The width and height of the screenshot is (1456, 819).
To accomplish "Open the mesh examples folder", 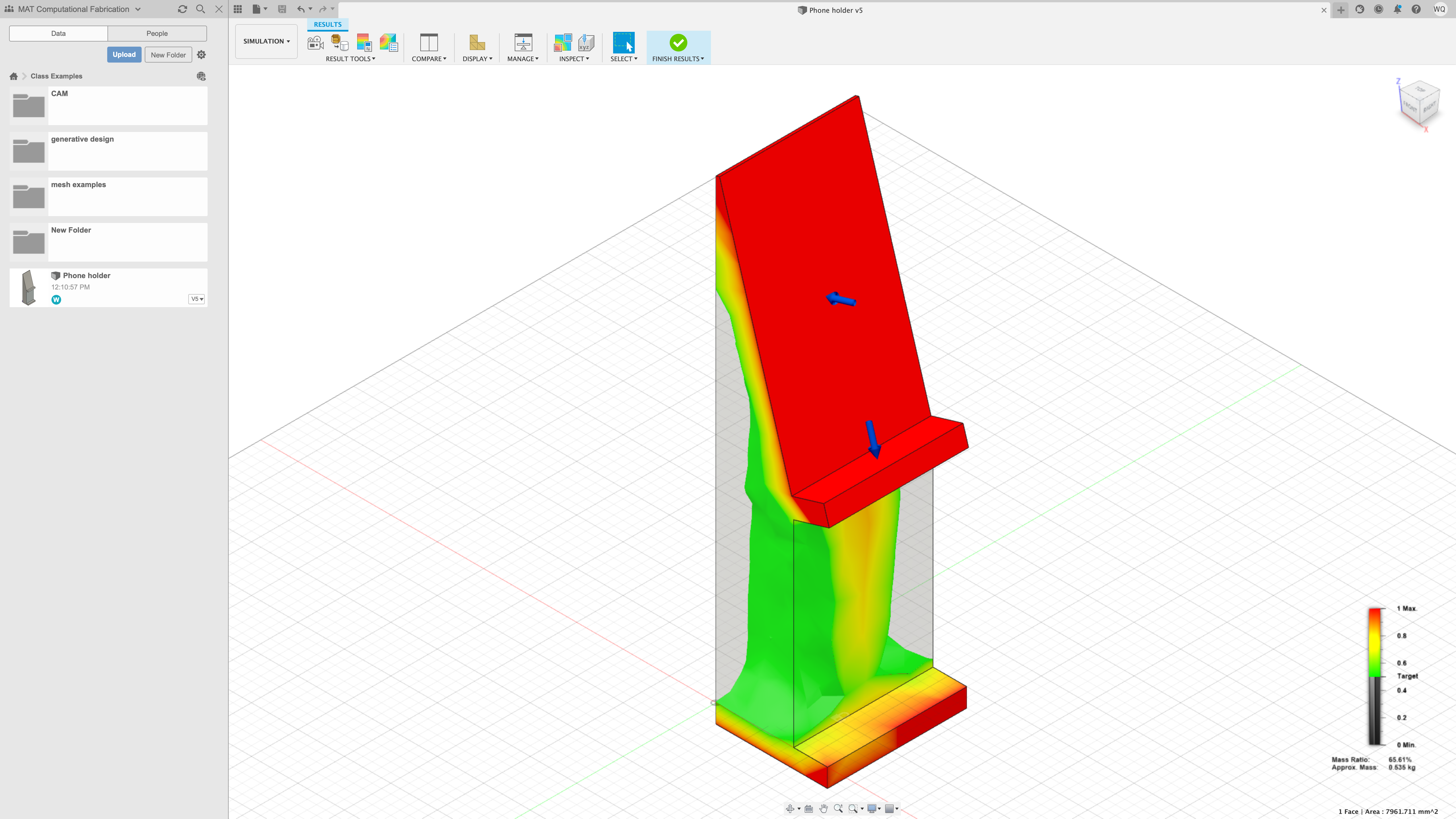I will 109,197.
